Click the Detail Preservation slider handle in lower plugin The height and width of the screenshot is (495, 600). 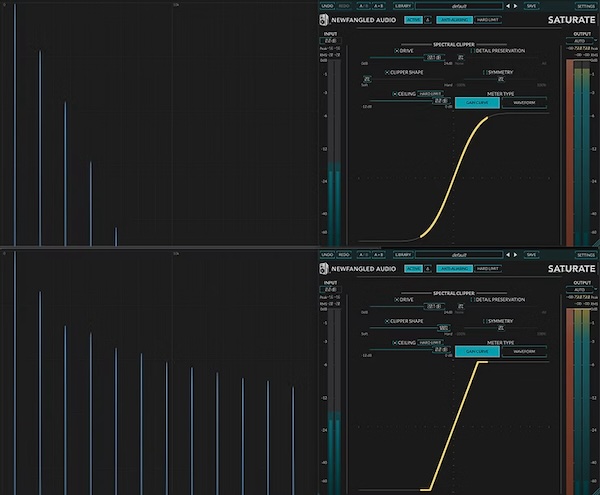461,306
